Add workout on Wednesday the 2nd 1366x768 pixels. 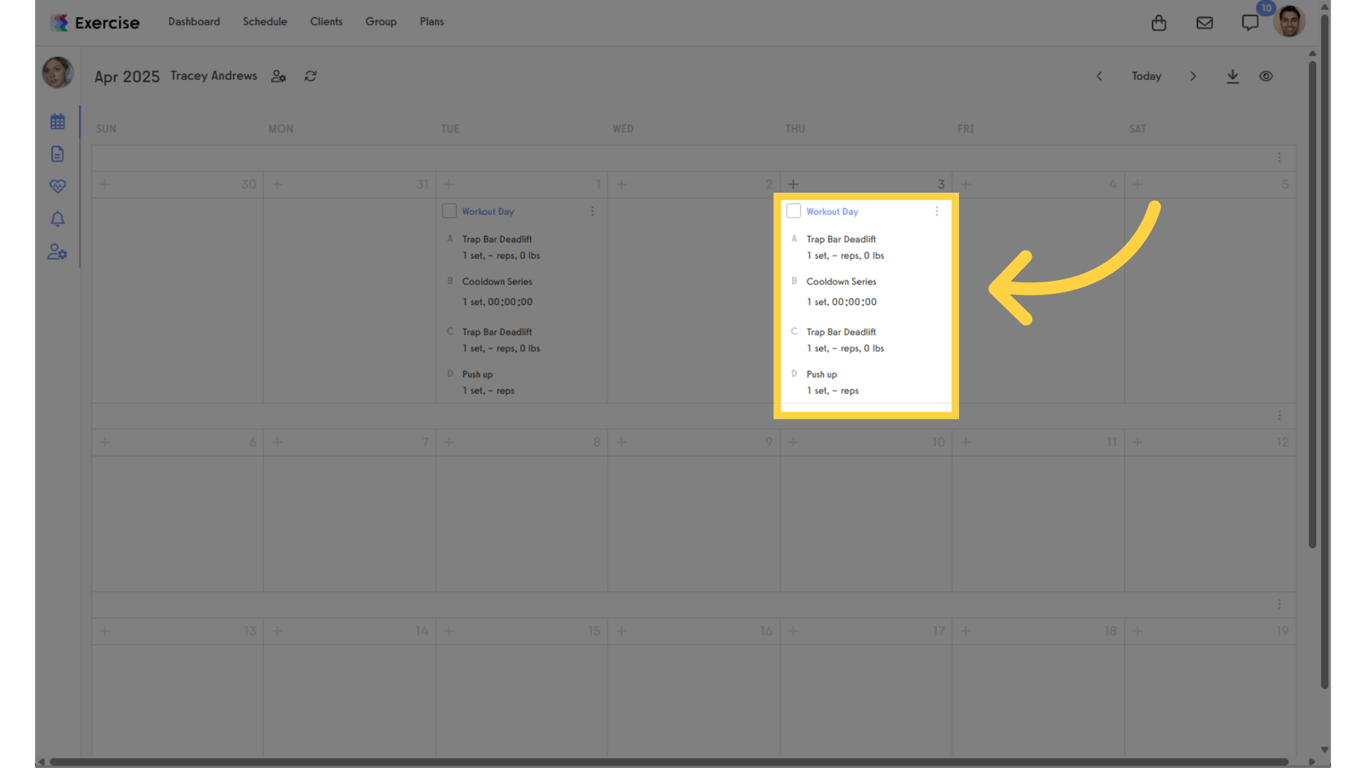click(x=621, y=184)
